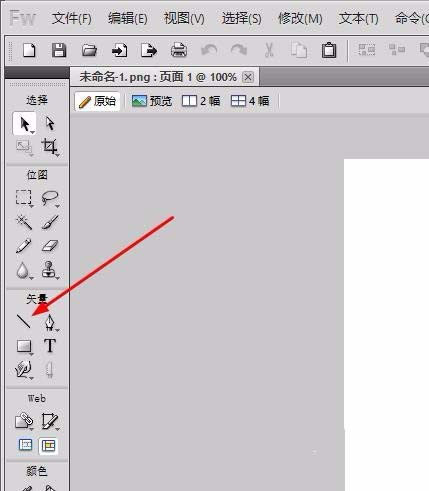Viewport: 429px width, 491px height.
Task: Select the Pencil tool
Action: [24, 246]
